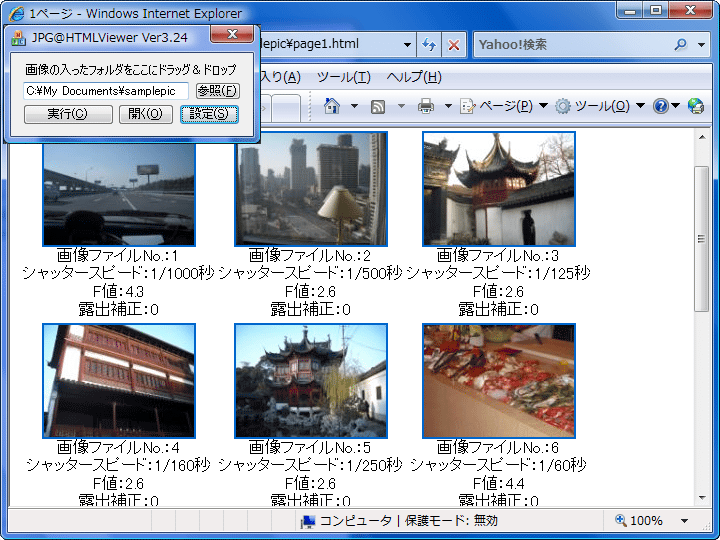The height and width of the screenshot is (540, 720).
Task: Click the 設定(S) button
Action: [209, 114]
